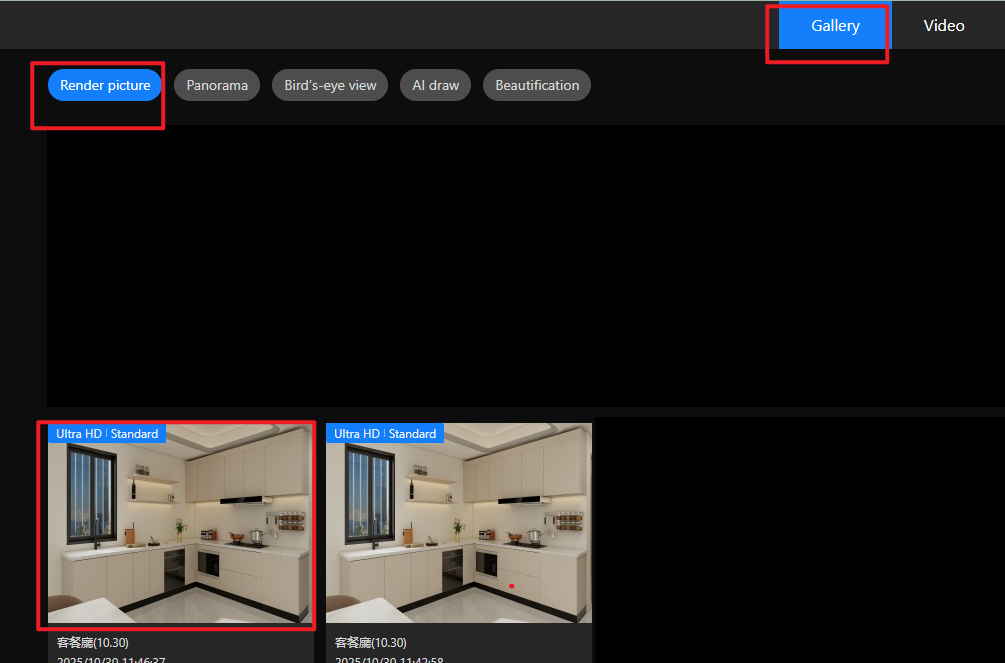
Task: Show Panorama images
Action: click(217, 85)
